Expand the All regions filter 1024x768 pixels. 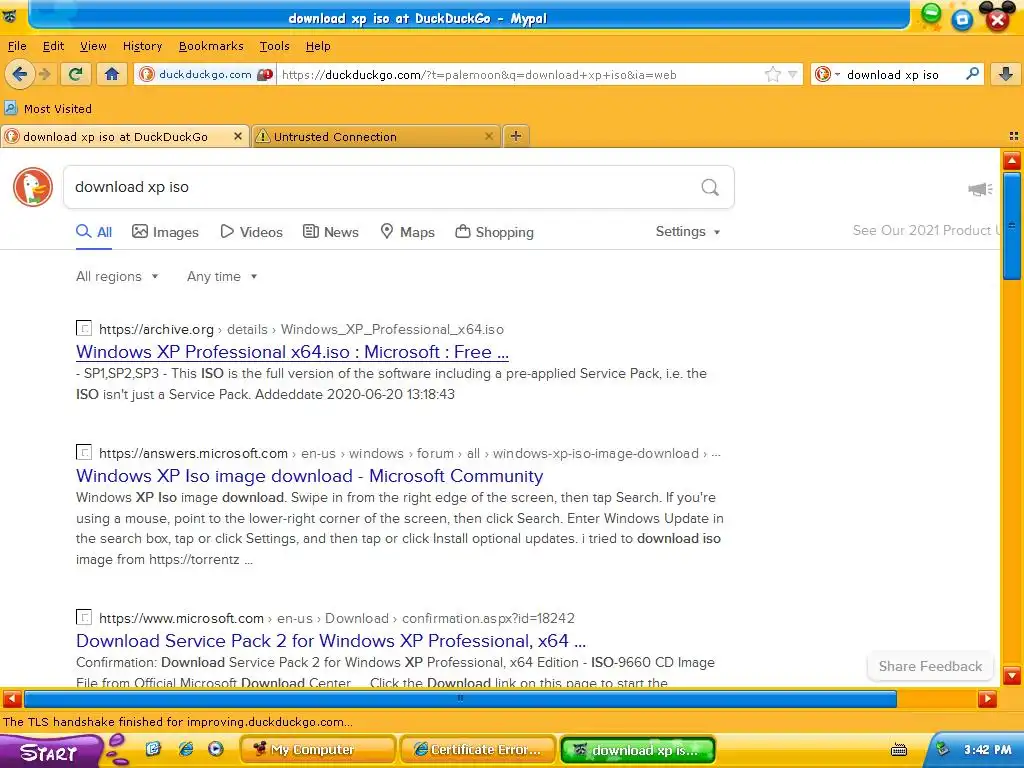[118, 276]
